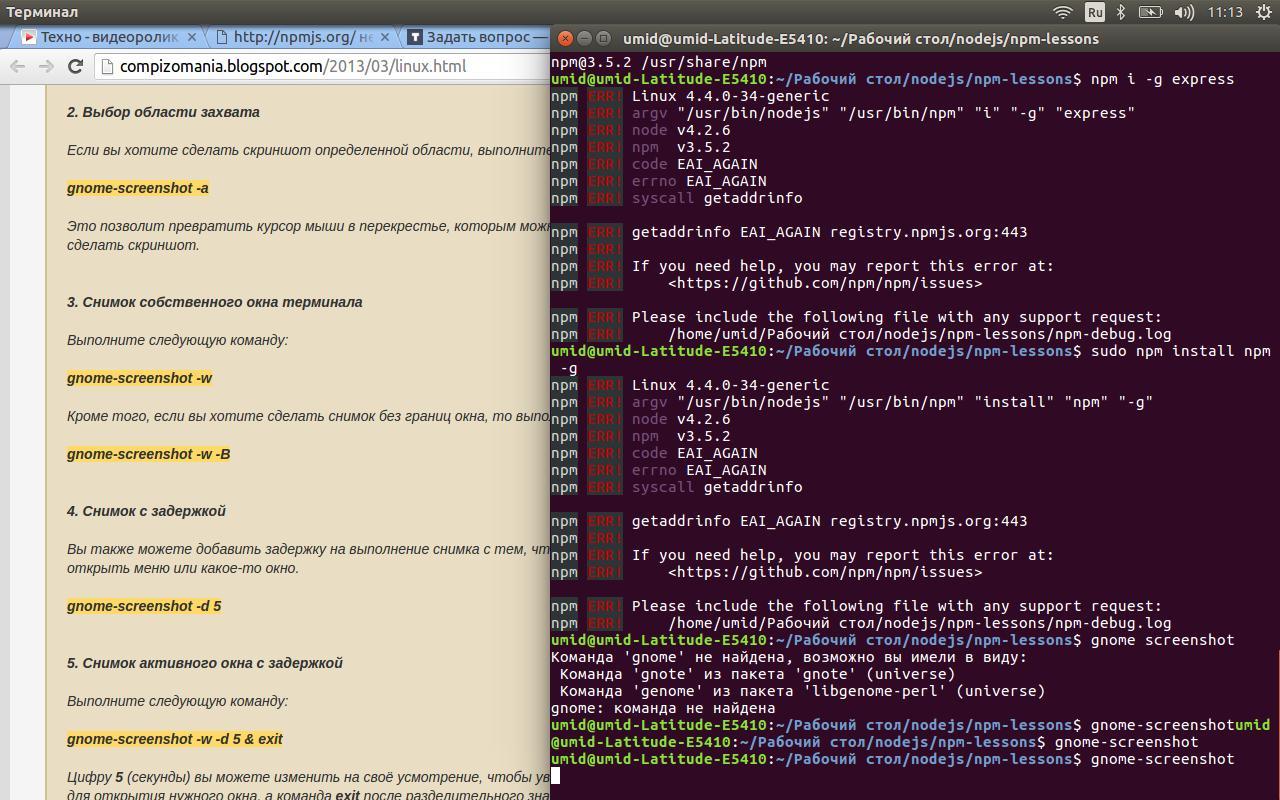
Task: Click the terminal cursor block on last line
Action: point(555,776)
